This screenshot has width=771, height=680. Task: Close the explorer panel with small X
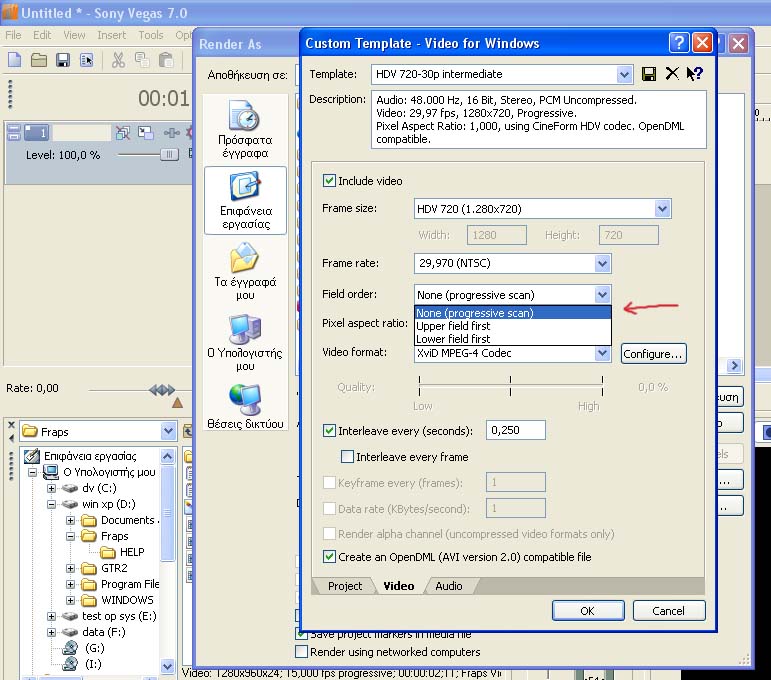pos(11,424)
